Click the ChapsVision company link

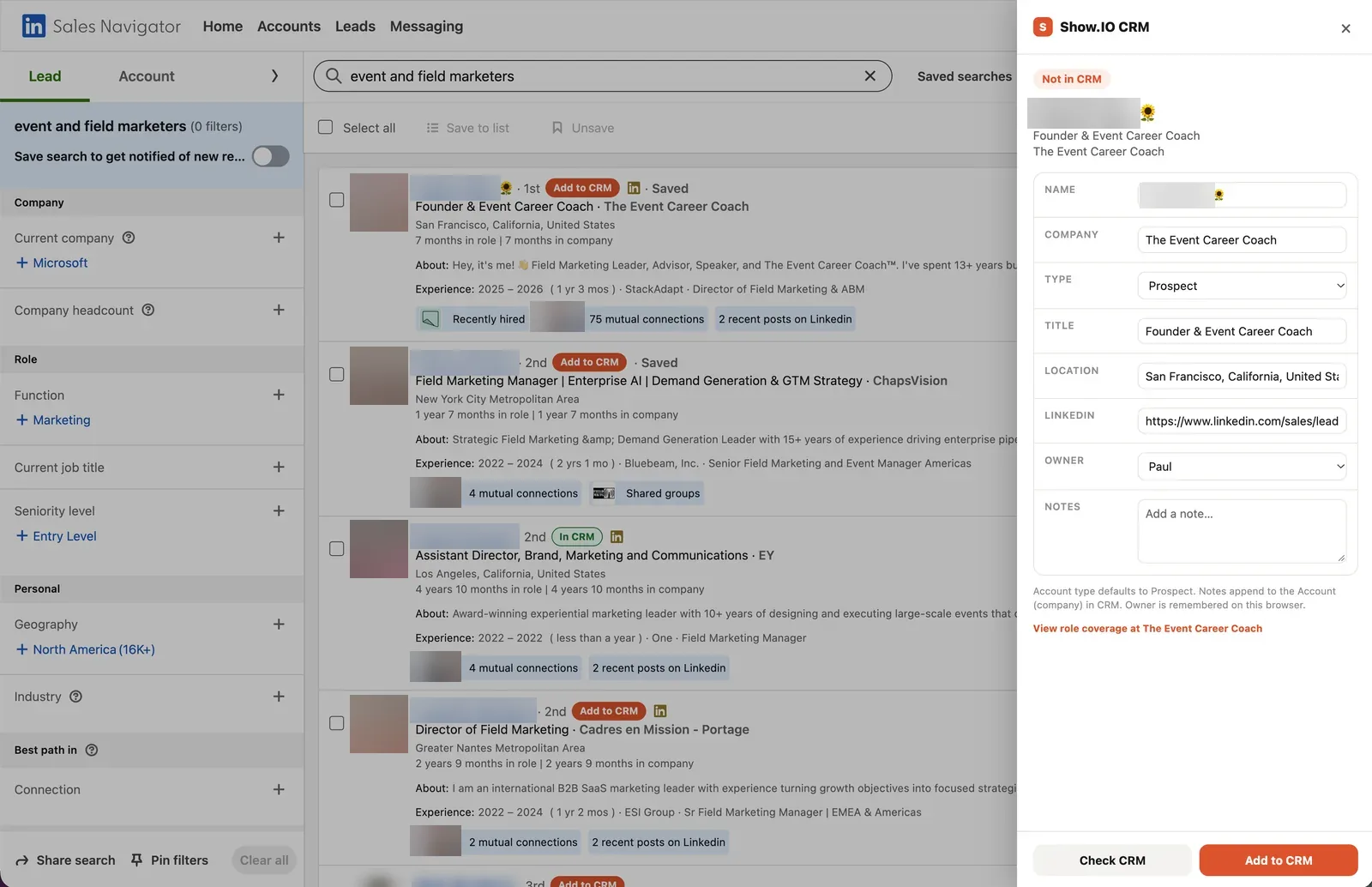coord(910,381)
